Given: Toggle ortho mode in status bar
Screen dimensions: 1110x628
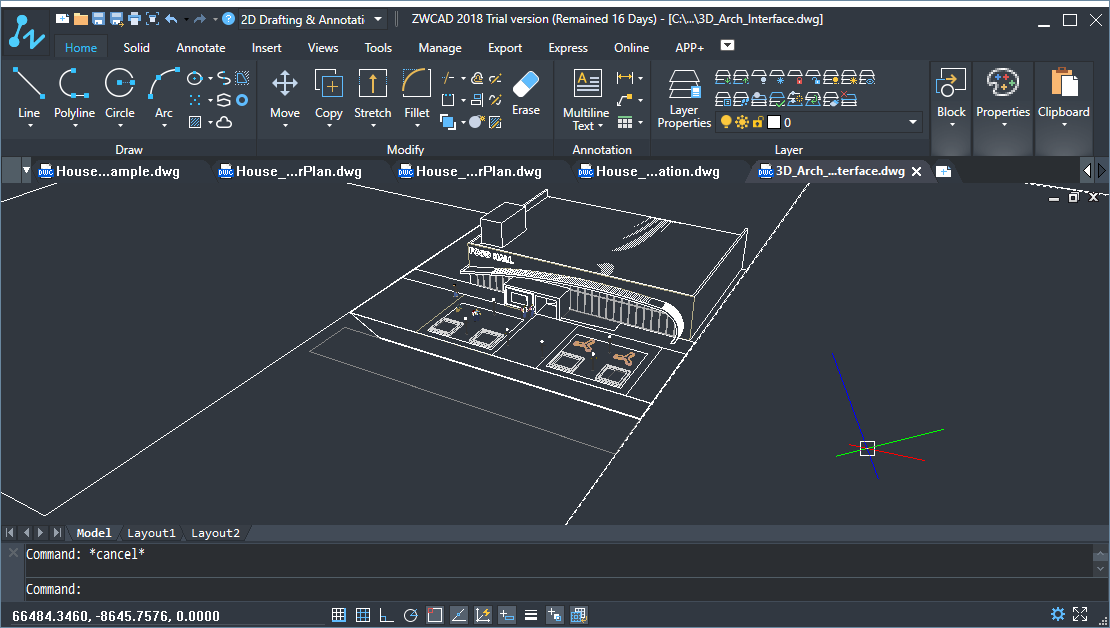Looking at the screenshot, I should pyautogui.click(x=387, y=615).
